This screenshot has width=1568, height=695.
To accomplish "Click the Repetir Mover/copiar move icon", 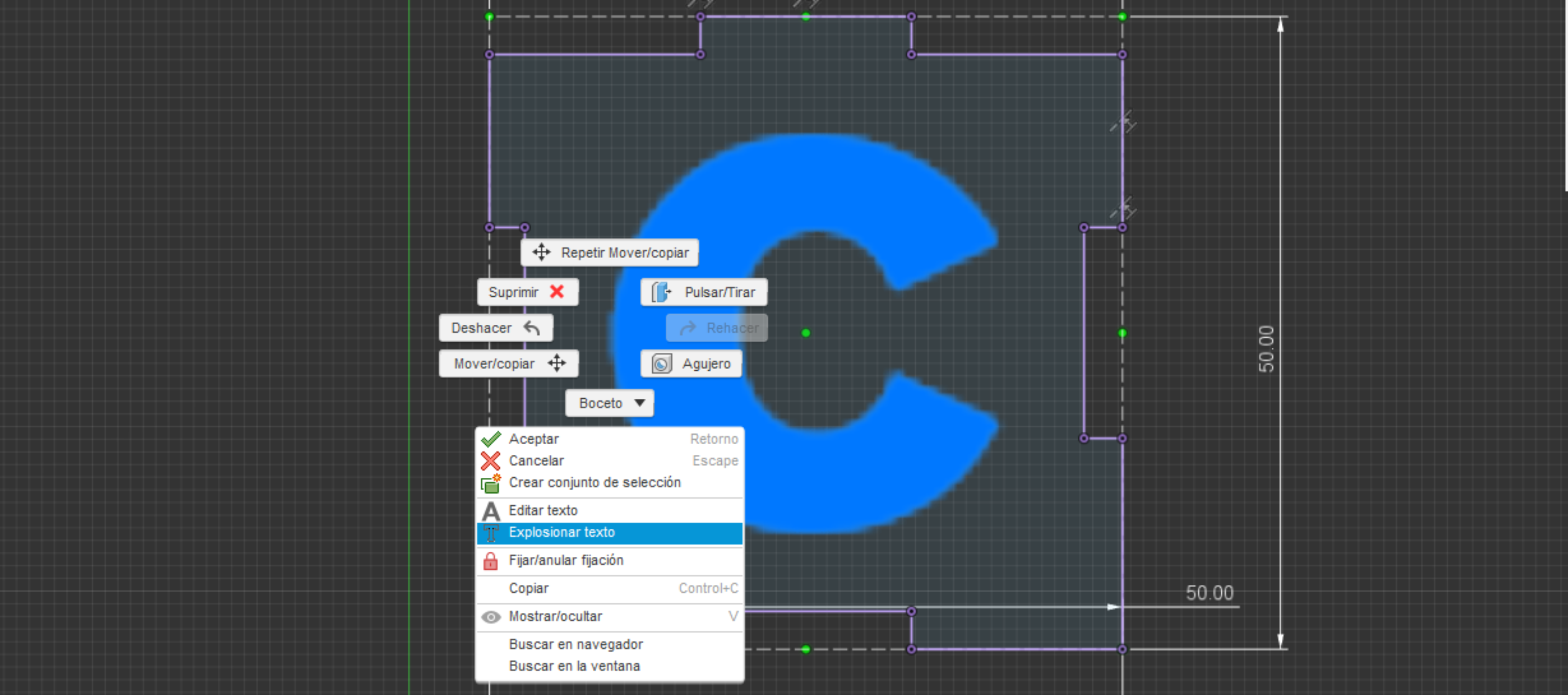I will point(541,252).
